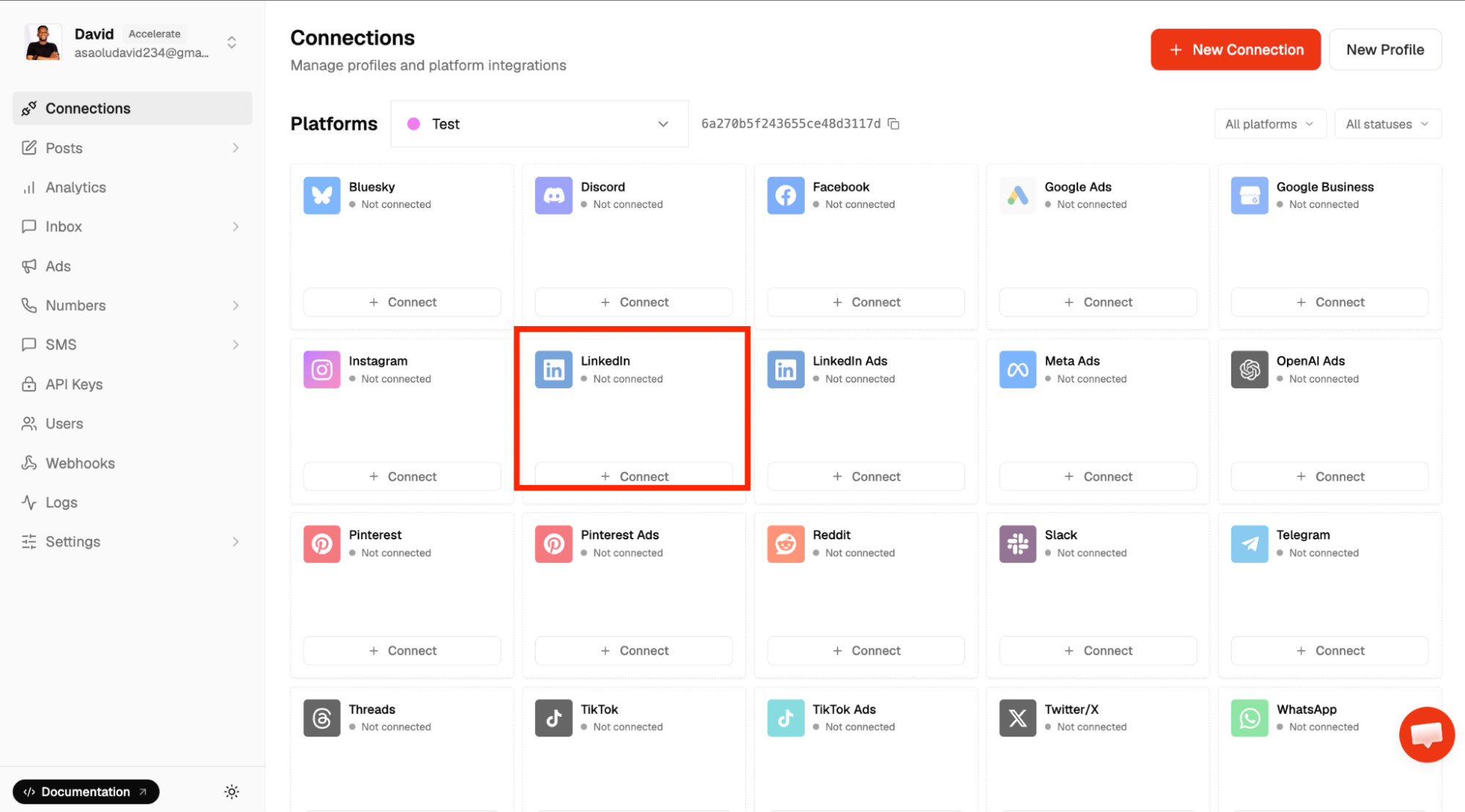The image size is (1465, 812).
Task: Connect the Bluesky platform
Action: tap(402, 302)
